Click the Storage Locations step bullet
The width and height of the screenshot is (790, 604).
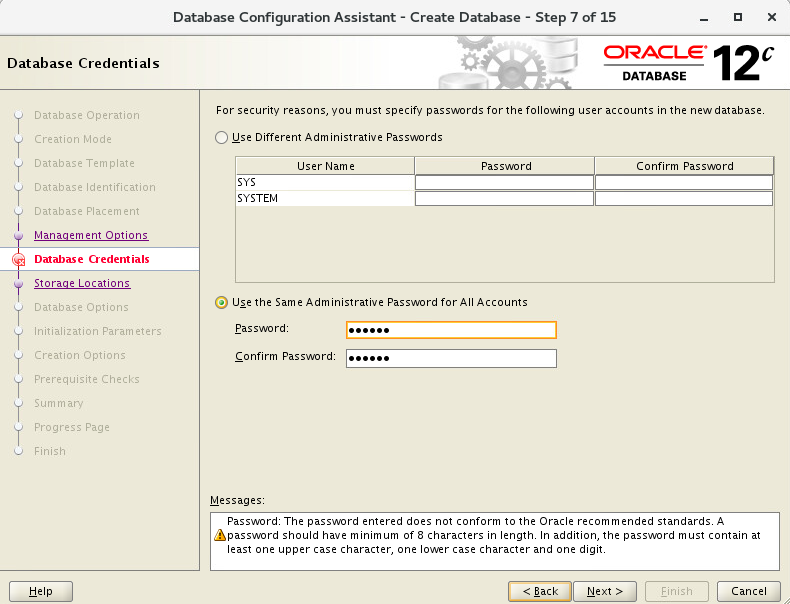coord(19,284)
